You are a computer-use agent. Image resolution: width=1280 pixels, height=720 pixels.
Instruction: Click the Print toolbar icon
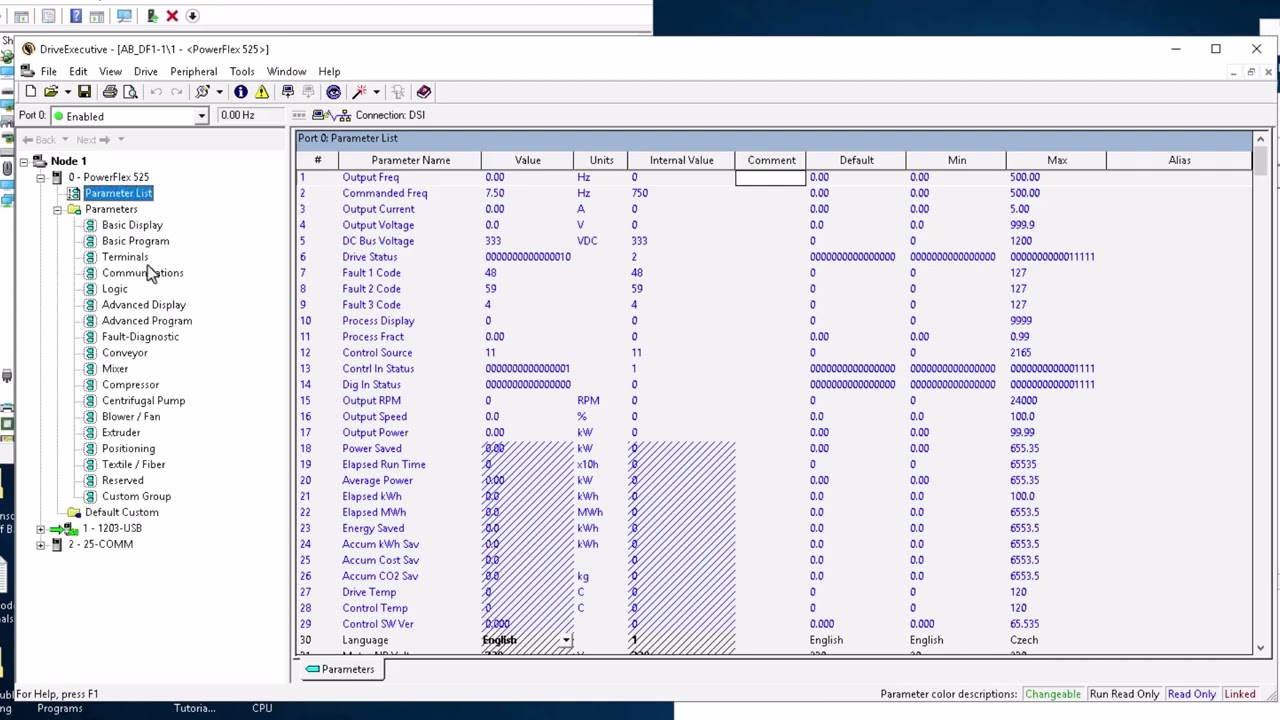click(x=110, y=92)
